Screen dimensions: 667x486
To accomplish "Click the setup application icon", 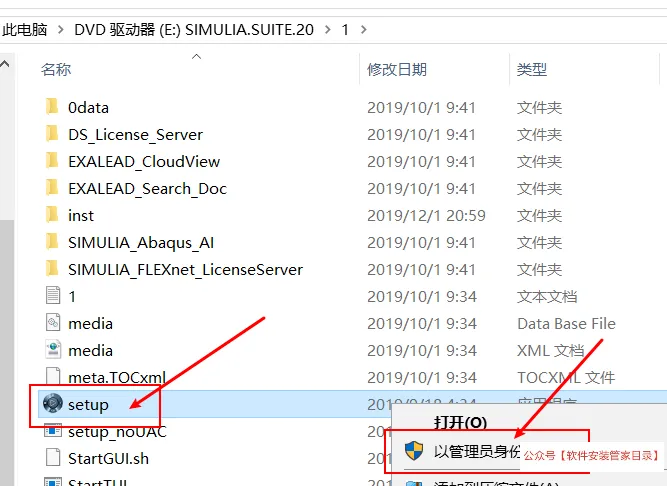I will click(53, 404).
